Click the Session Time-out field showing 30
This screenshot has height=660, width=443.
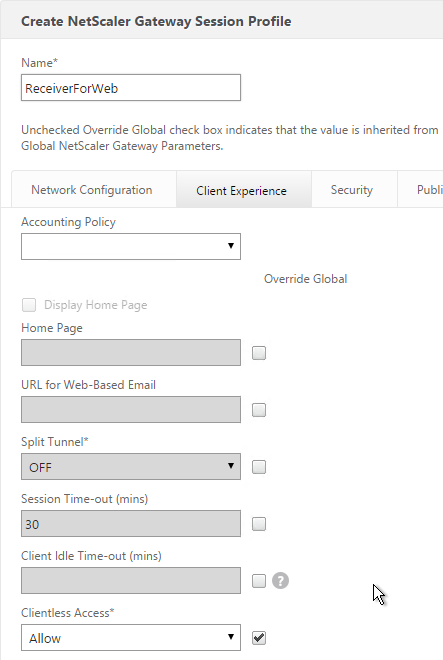coord(131,524)
